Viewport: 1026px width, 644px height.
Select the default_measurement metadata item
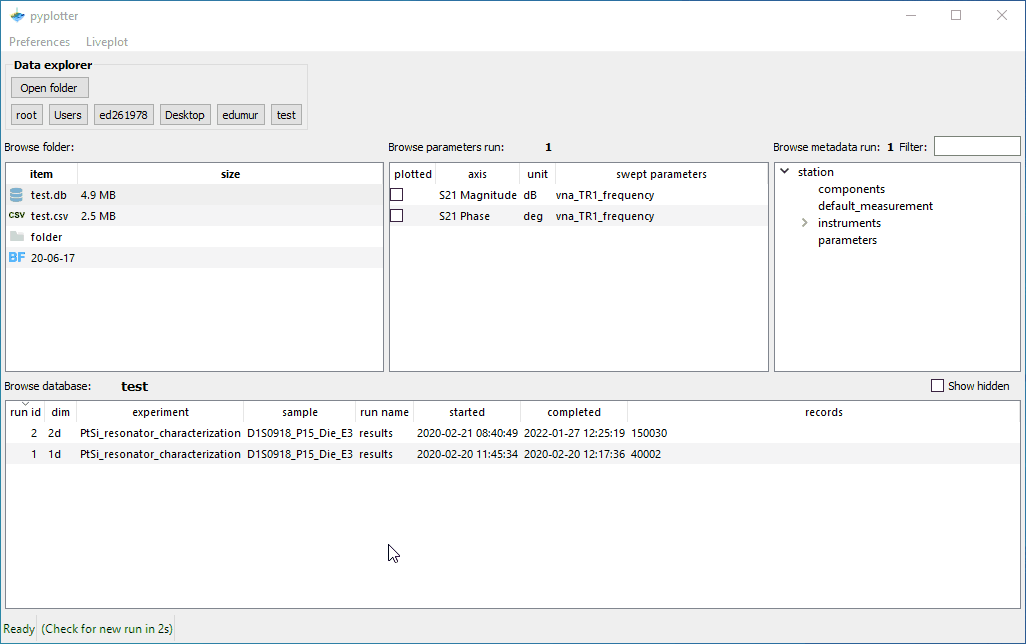pyautogui.click(x=876, y=206)
